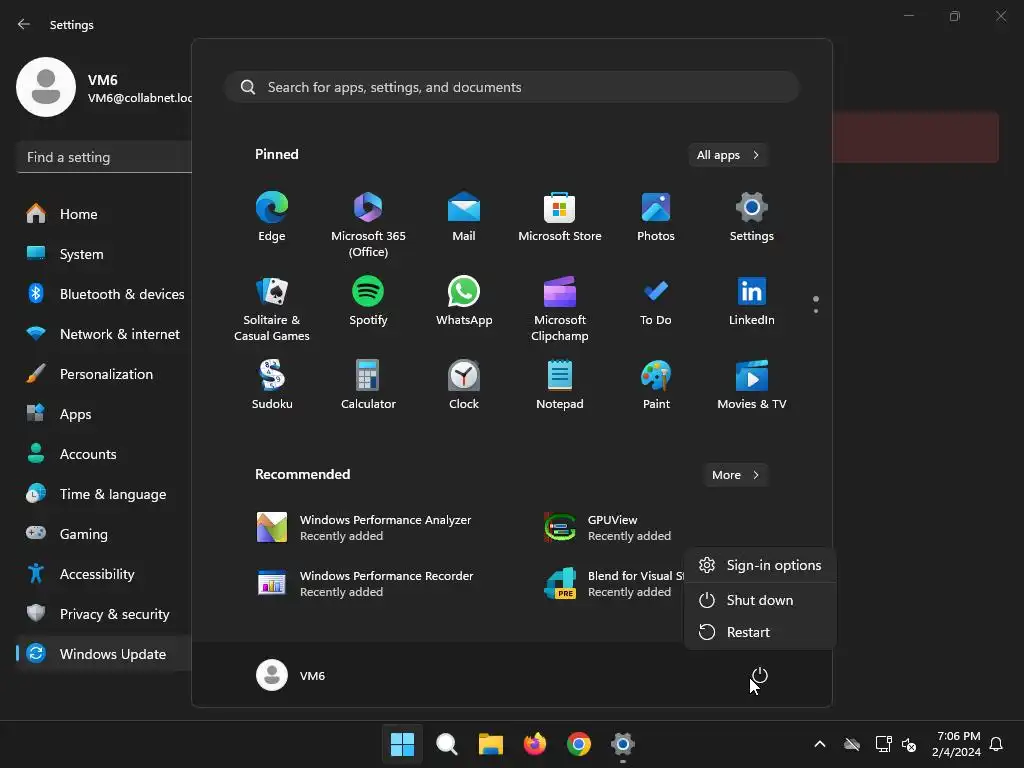Open Accessibility settings category

coord(104,574)
